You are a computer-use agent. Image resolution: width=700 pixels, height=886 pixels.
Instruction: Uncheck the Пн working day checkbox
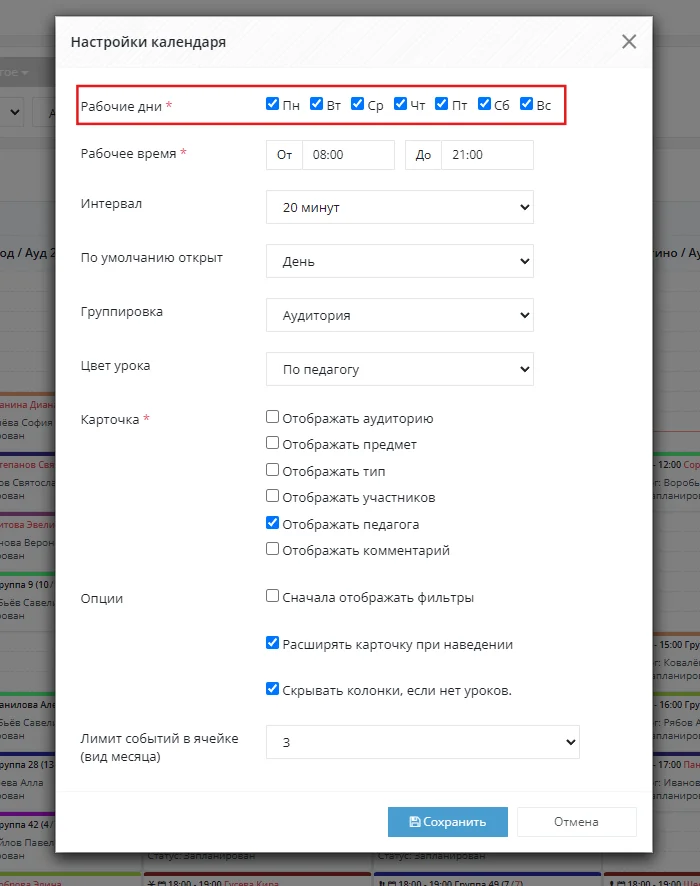[x=272, y=104]
